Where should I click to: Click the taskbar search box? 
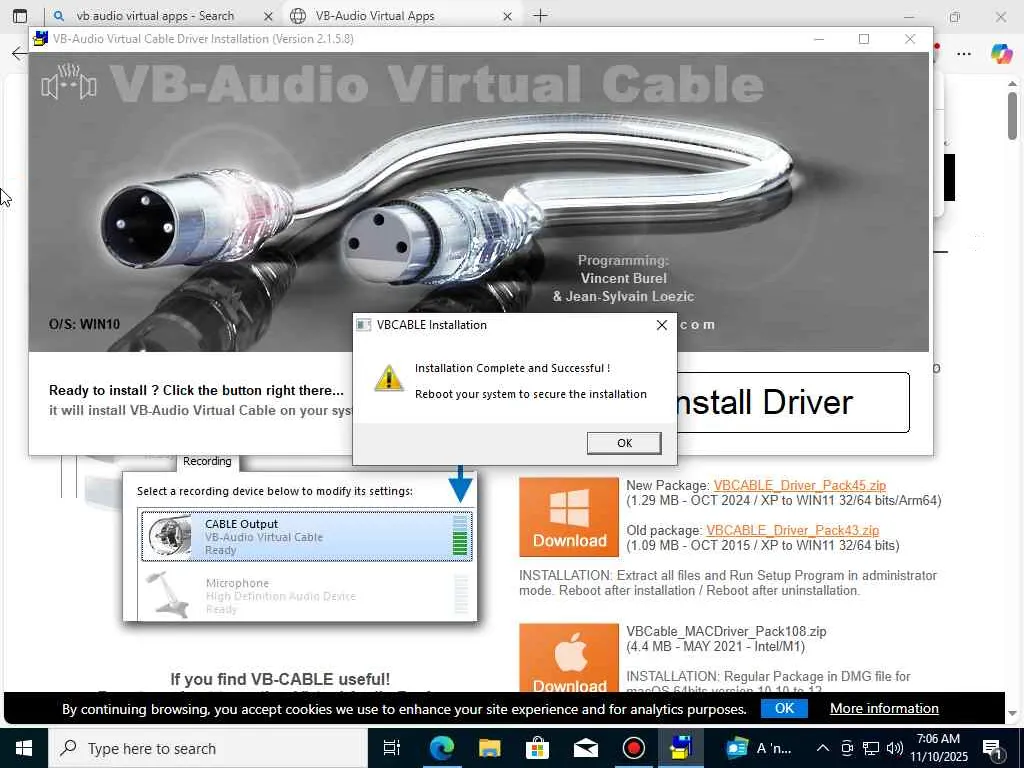point(208,748)
